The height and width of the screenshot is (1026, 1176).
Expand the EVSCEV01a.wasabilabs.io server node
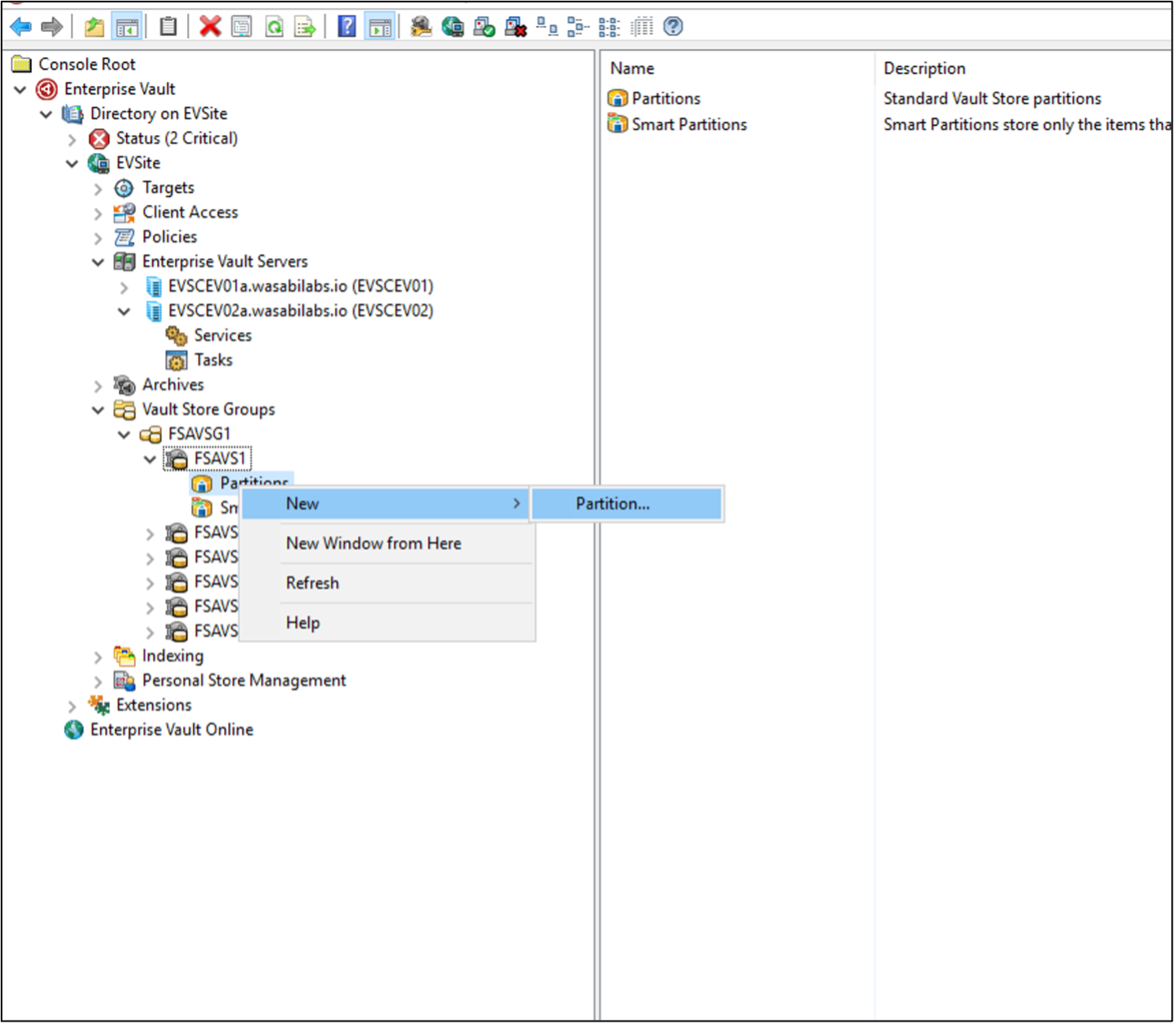[124, 287]
